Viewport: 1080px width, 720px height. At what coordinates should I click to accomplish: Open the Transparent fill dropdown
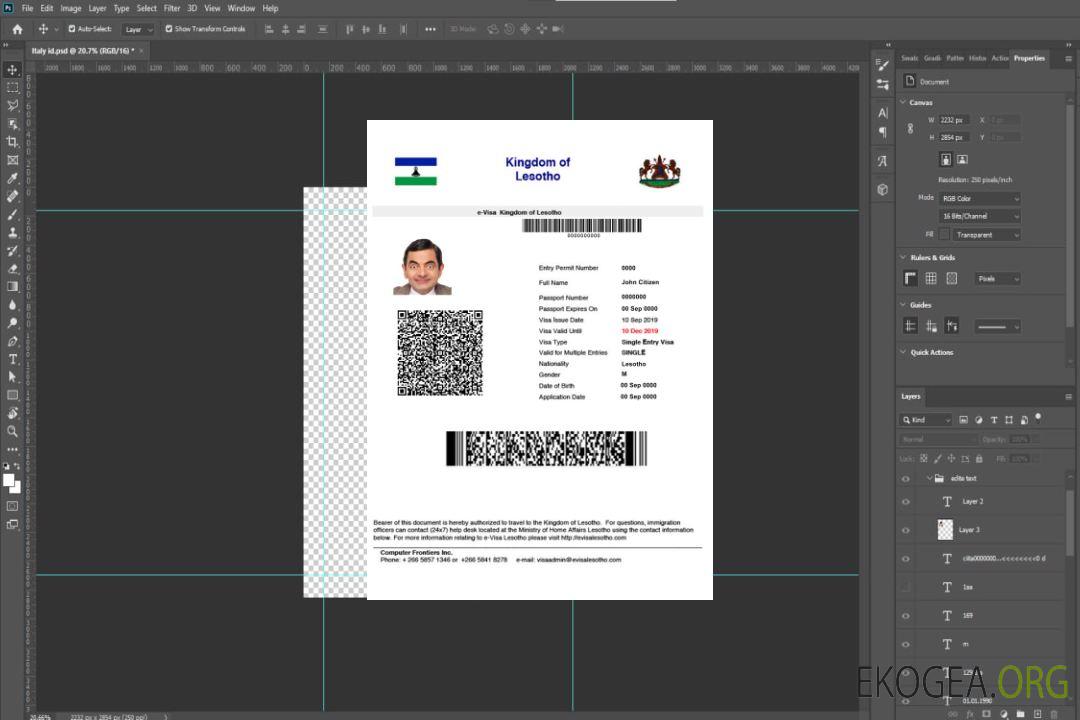point(987,235)
